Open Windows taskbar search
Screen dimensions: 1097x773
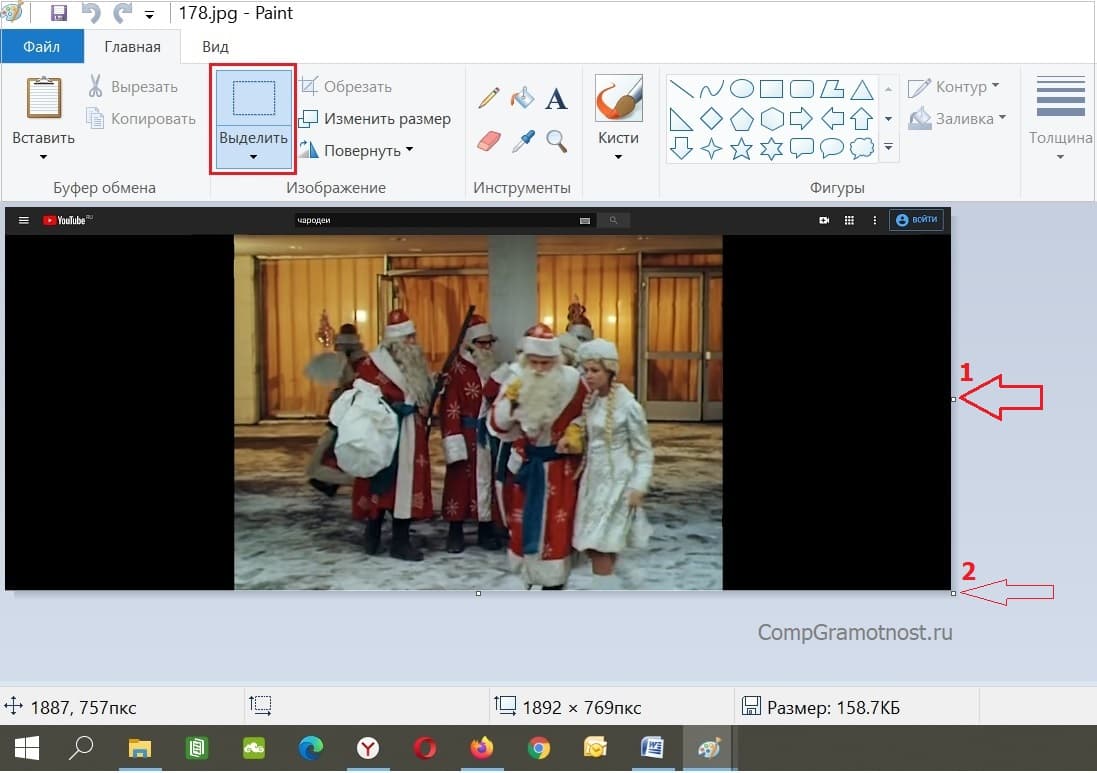[81, 749]
